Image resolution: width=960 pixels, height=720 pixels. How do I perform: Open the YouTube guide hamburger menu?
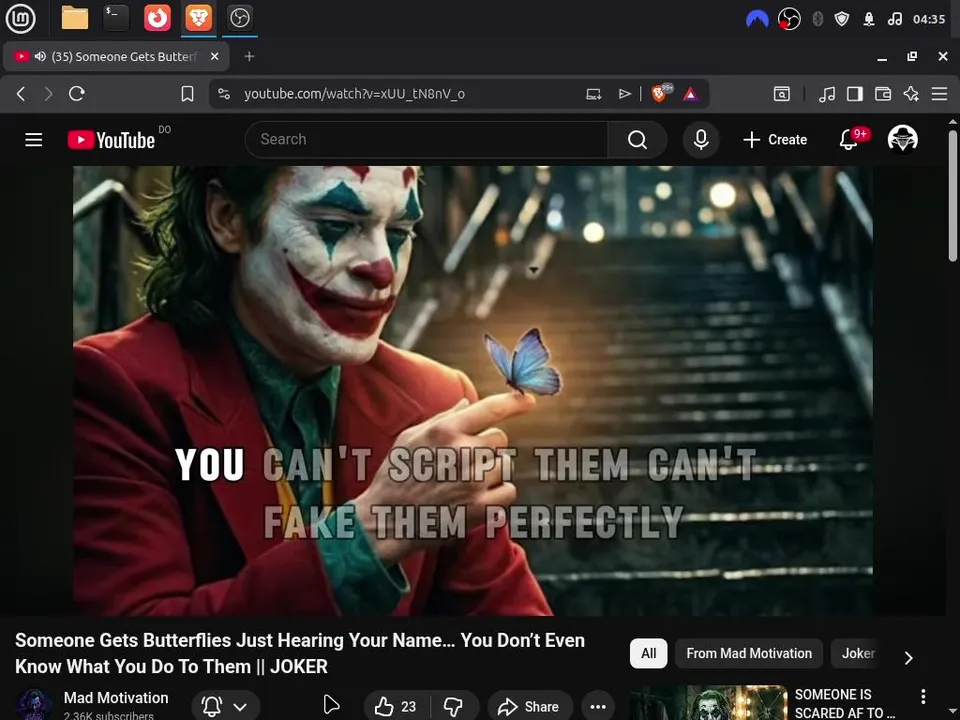point(34,140)
